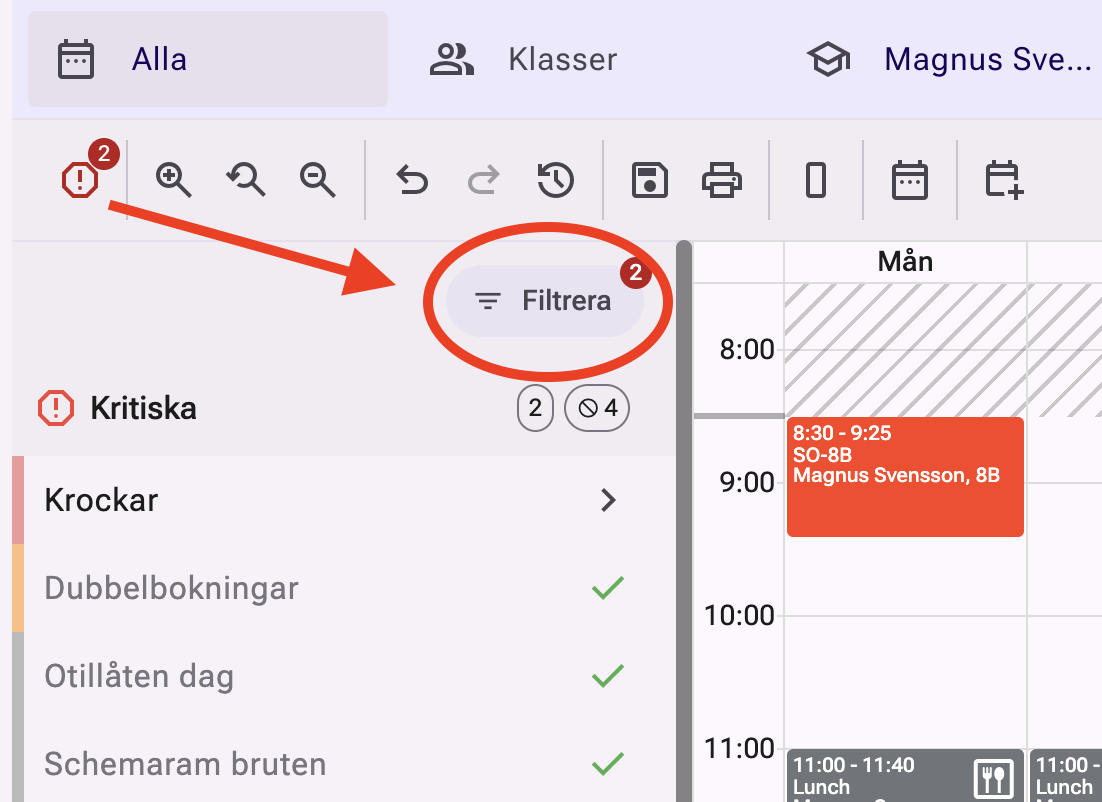Switch to the Klasser tab

point(530,59)
